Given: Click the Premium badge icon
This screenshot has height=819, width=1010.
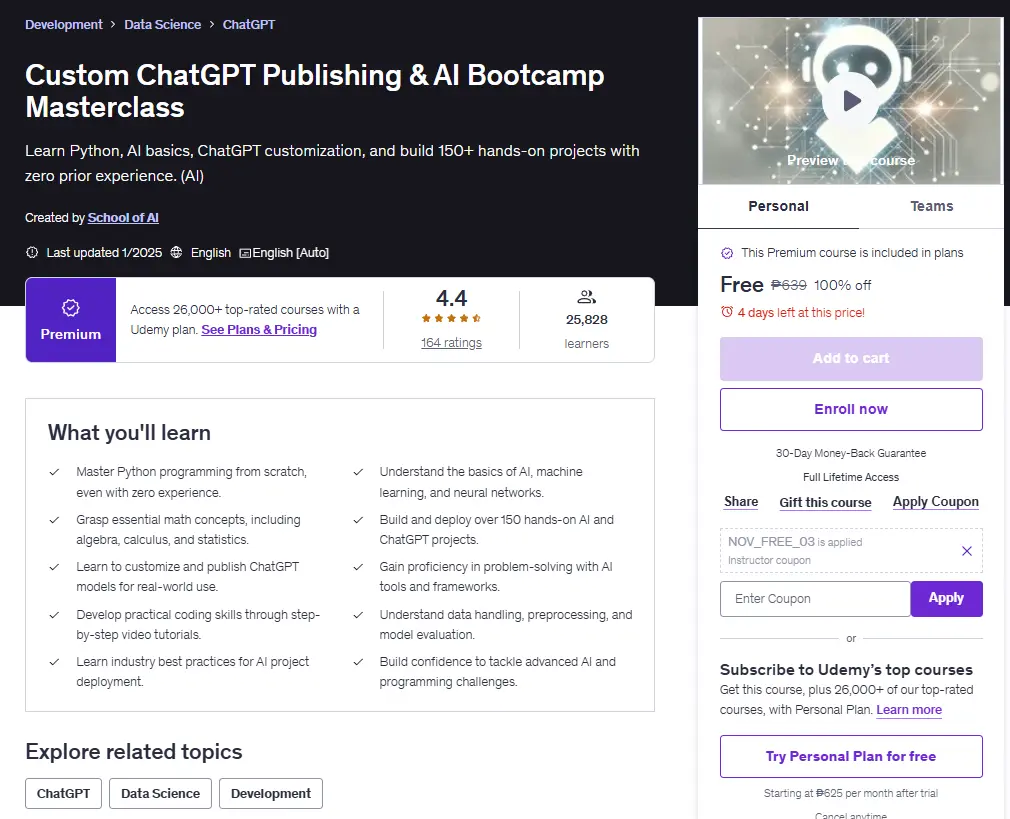Looking at the screenshot, I should coord(71,308).
